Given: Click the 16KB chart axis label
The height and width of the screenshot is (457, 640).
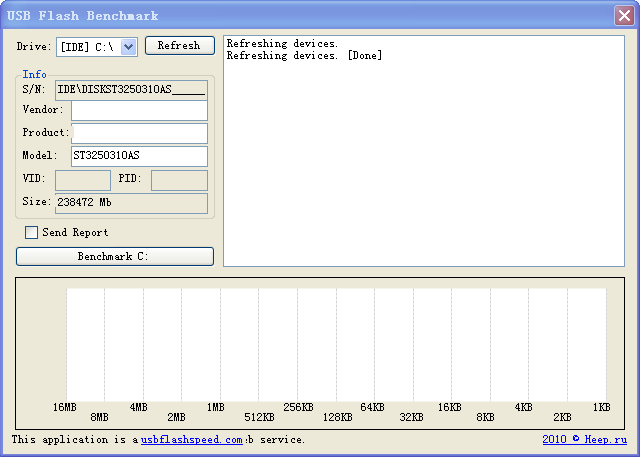Looking at the screenshot, I should 450,407.
